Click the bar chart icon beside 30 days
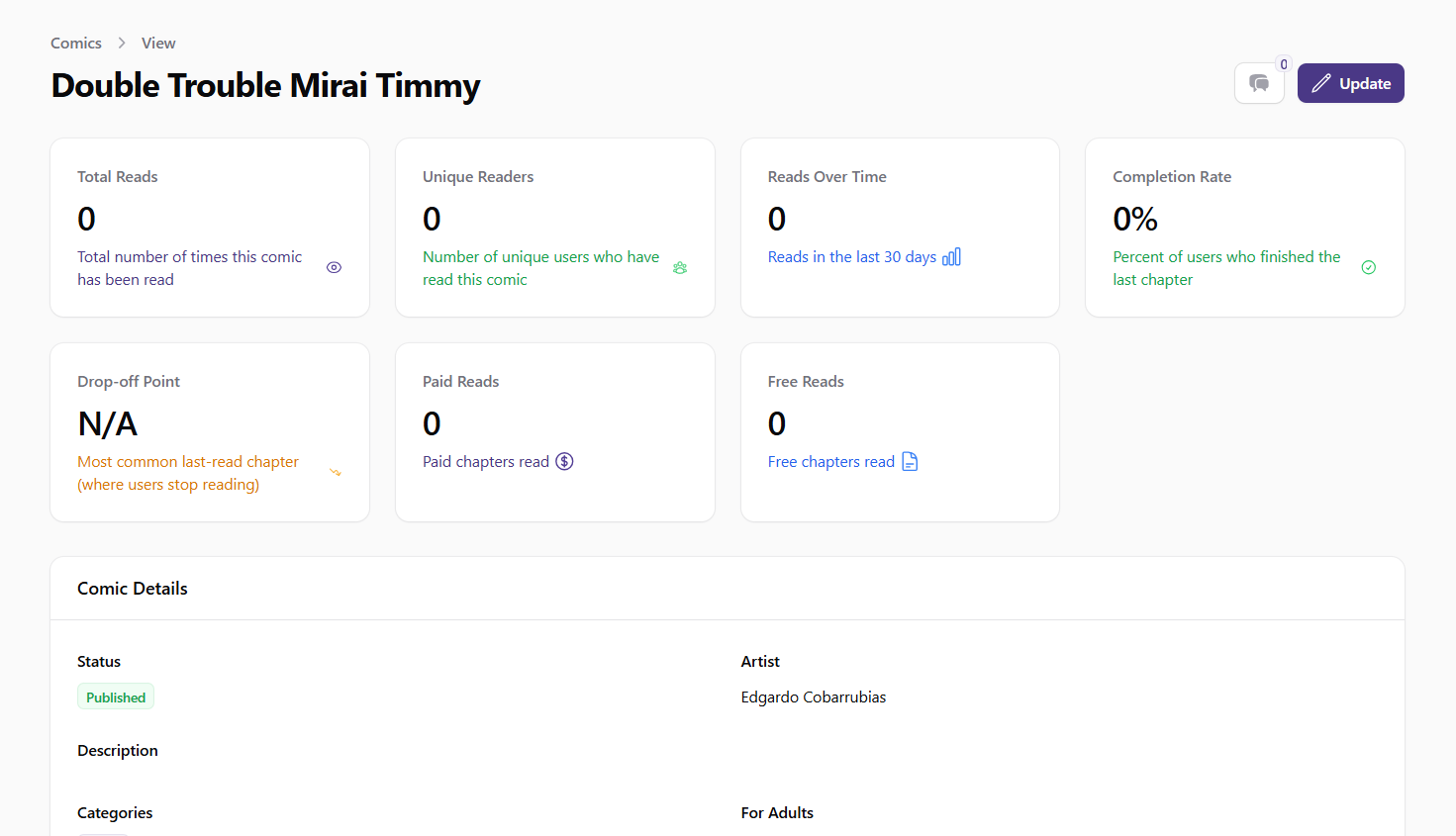Viewport: 1456px width, 836px height. pos(951,257)
